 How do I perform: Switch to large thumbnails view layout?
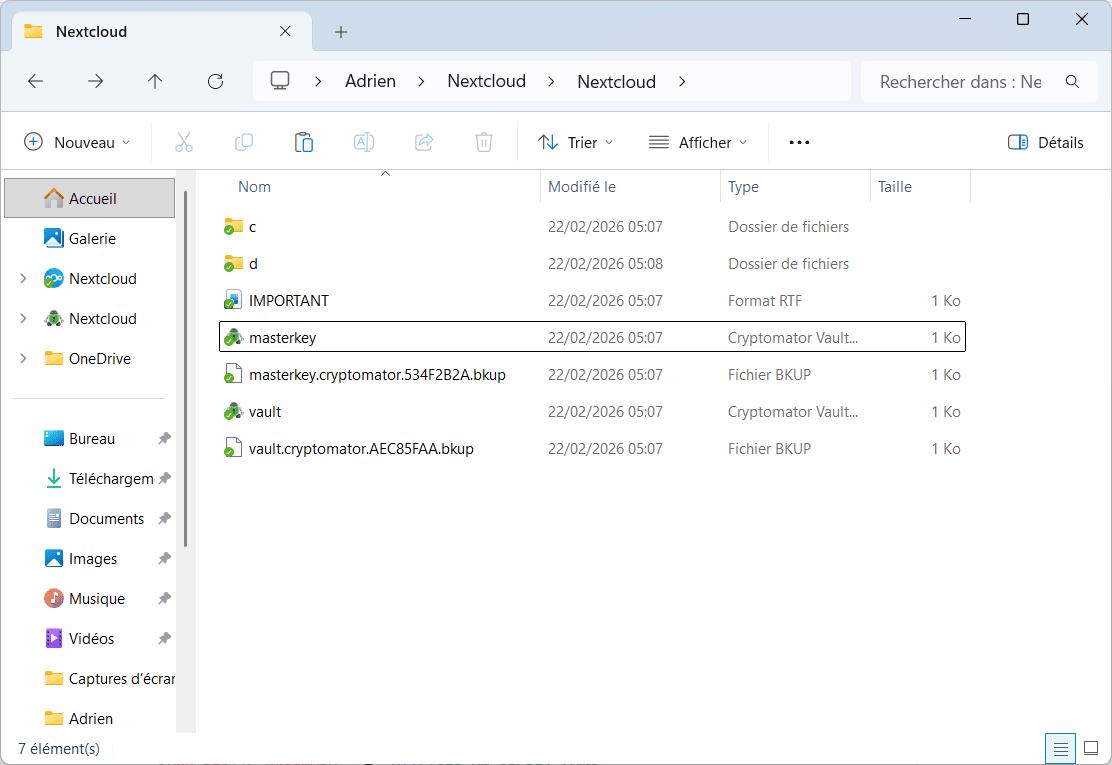[1091, 748]
